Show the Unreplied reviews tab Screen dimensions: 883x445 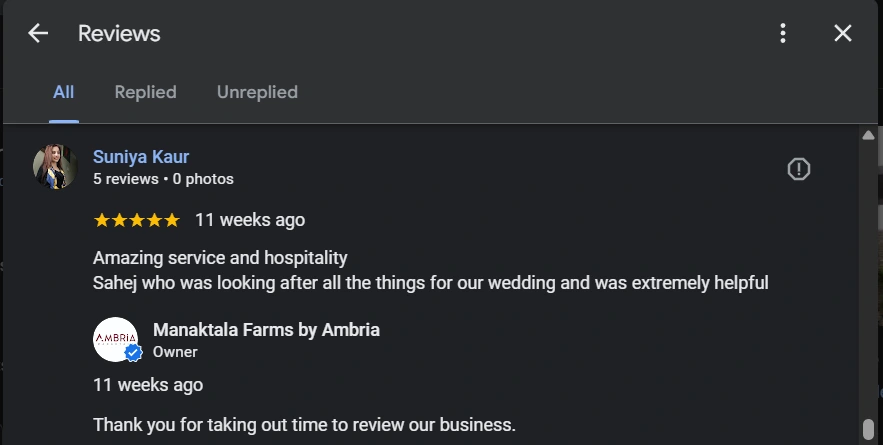point(257,92)
